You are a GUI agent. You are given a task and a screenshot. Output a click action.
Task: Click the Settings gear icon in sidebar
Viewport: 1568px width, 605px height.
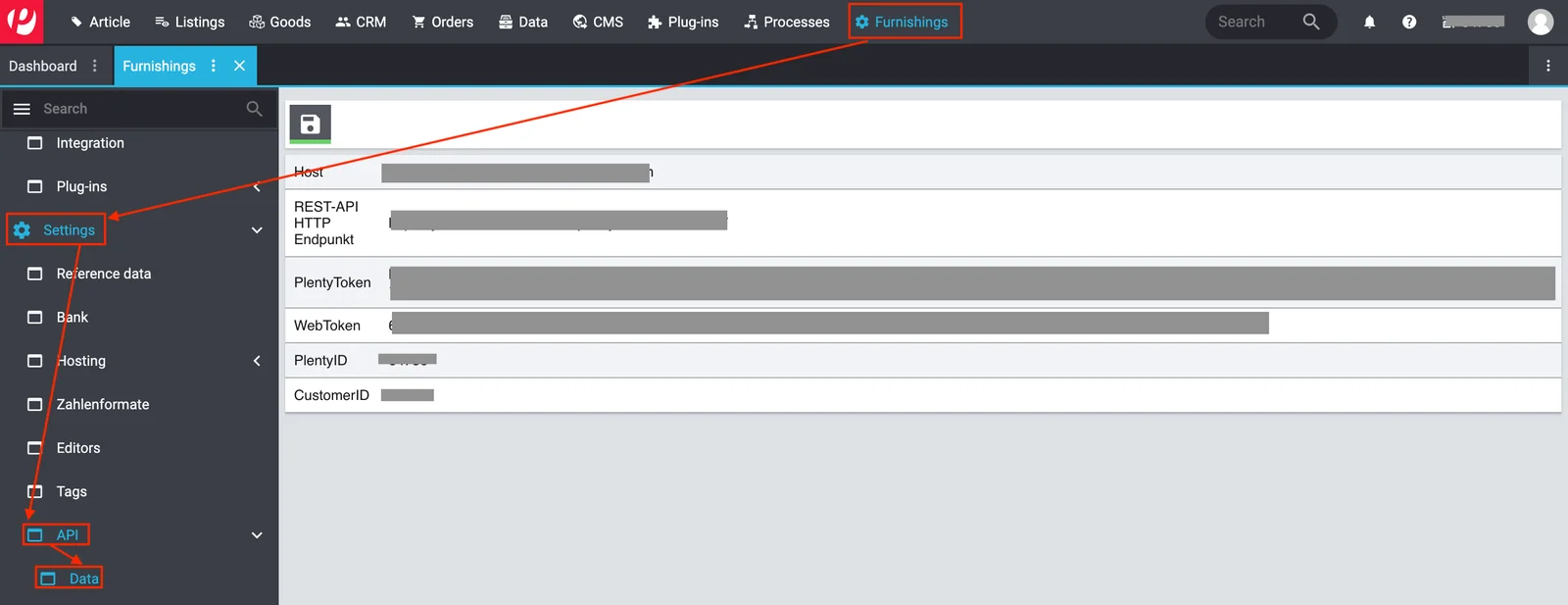22,230
